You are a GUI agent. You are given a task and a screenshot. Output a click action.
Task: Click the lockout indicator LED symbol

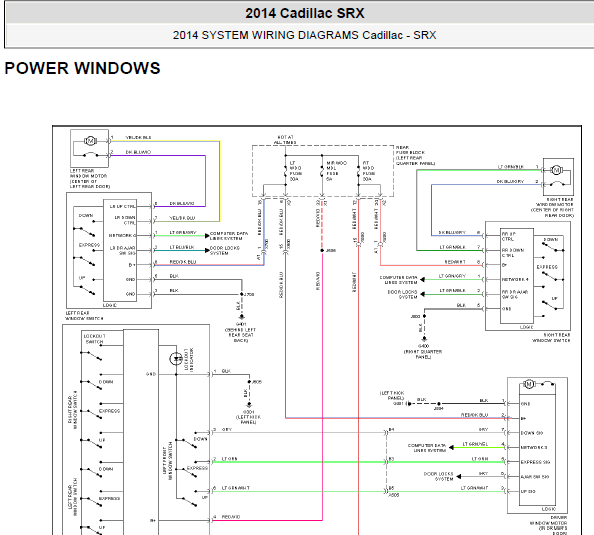[176, 358]
